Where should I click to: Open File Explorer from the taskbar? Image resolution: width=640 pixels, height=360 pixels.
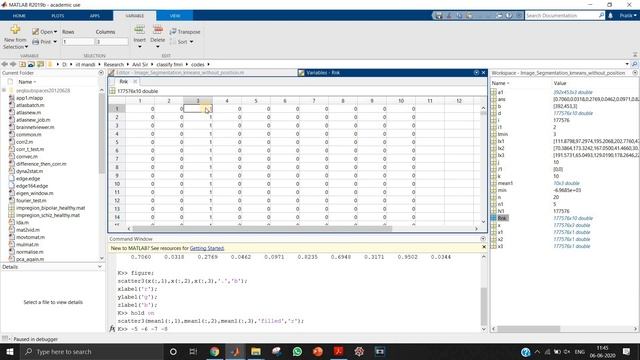[256, 351]
